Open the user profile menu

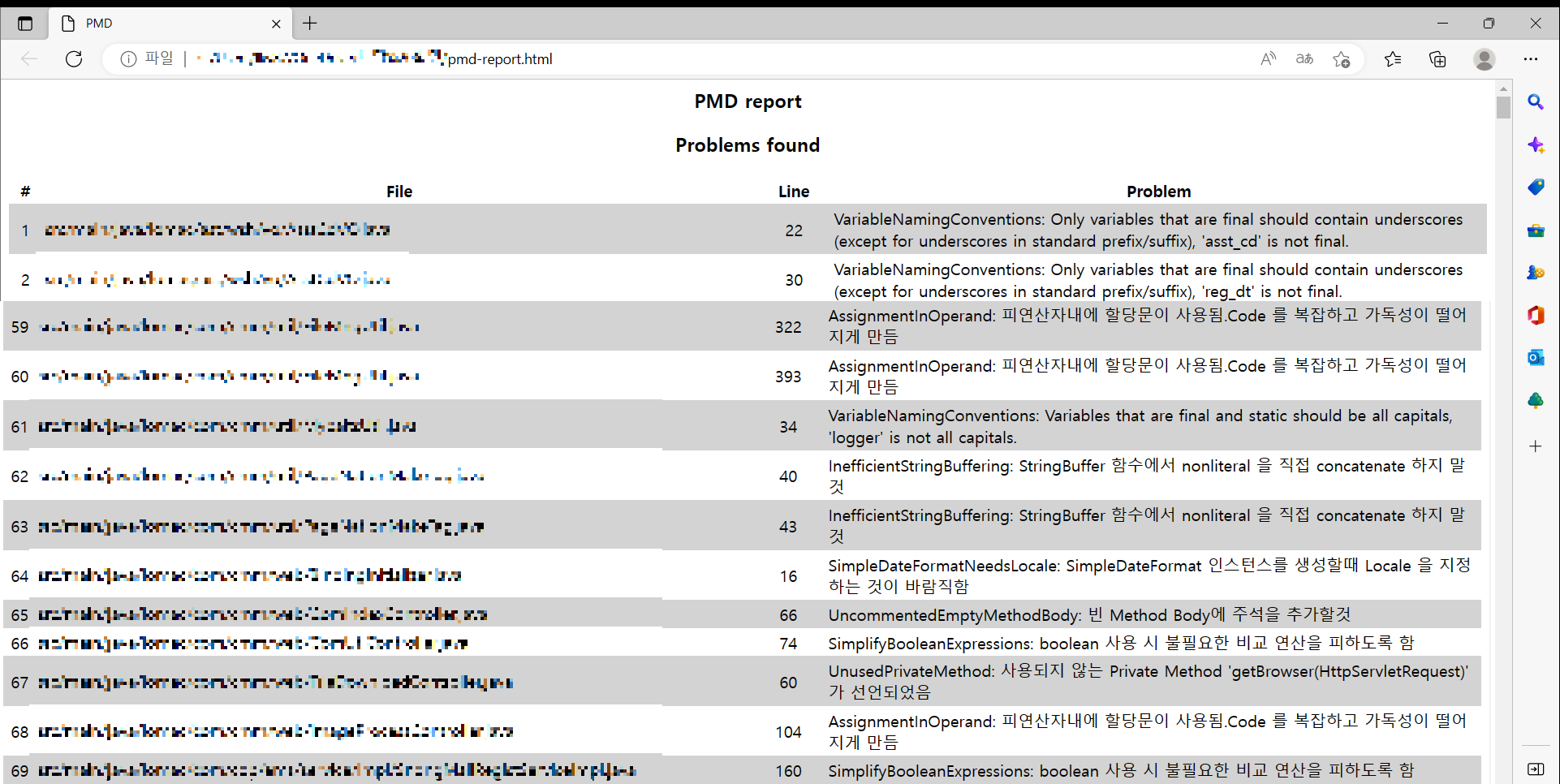pyautogui.click(x=1485, y=58)
